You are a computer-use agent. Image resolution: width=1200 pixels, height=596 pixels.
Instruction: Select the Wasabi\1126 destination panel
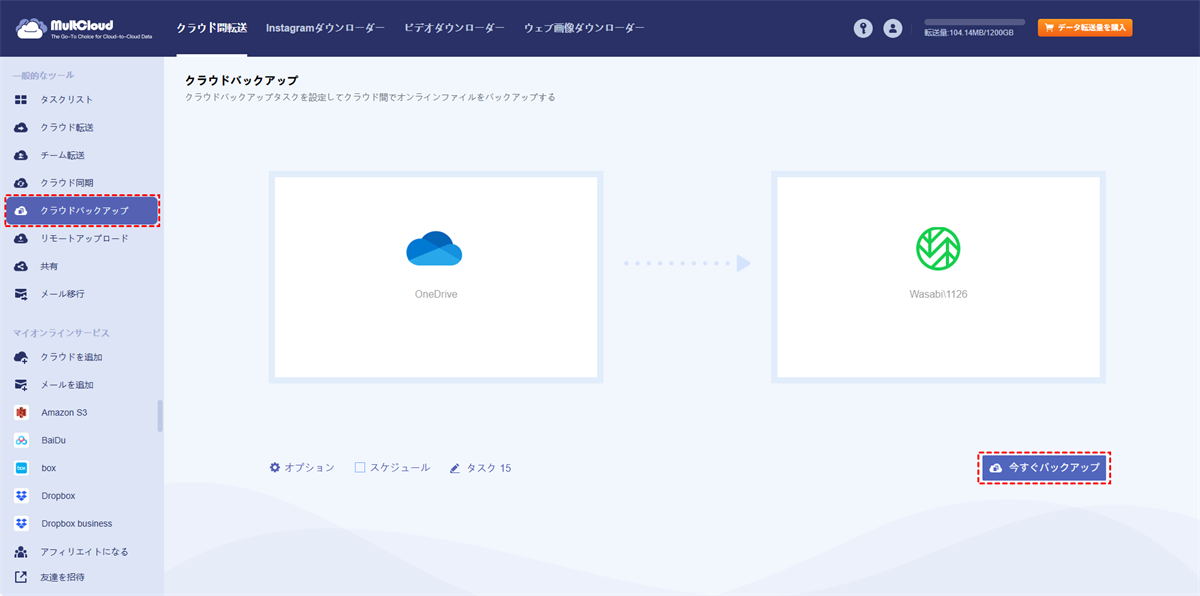point(938,277)
